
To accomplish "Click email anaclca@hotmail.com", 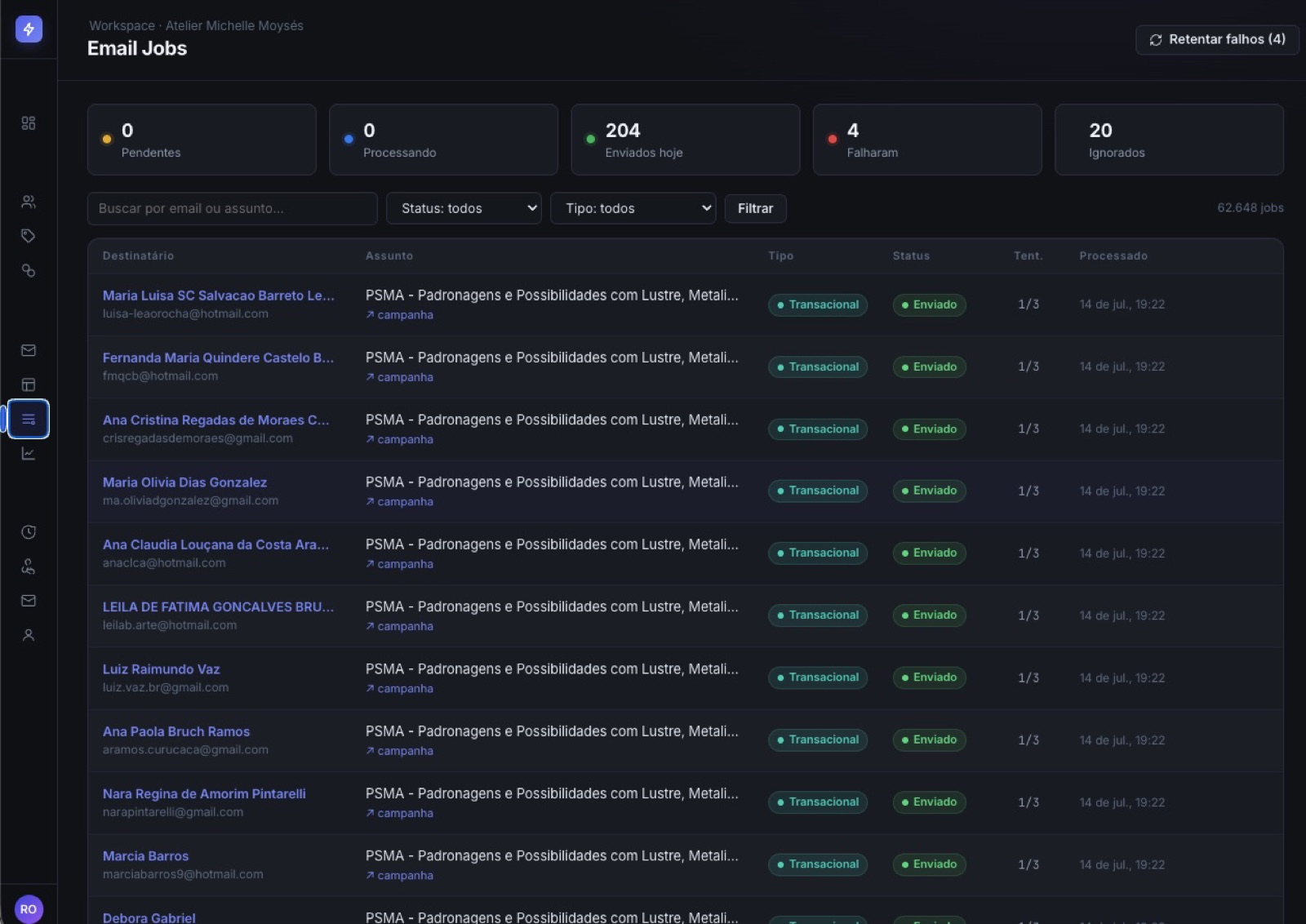I will (164, 562).
